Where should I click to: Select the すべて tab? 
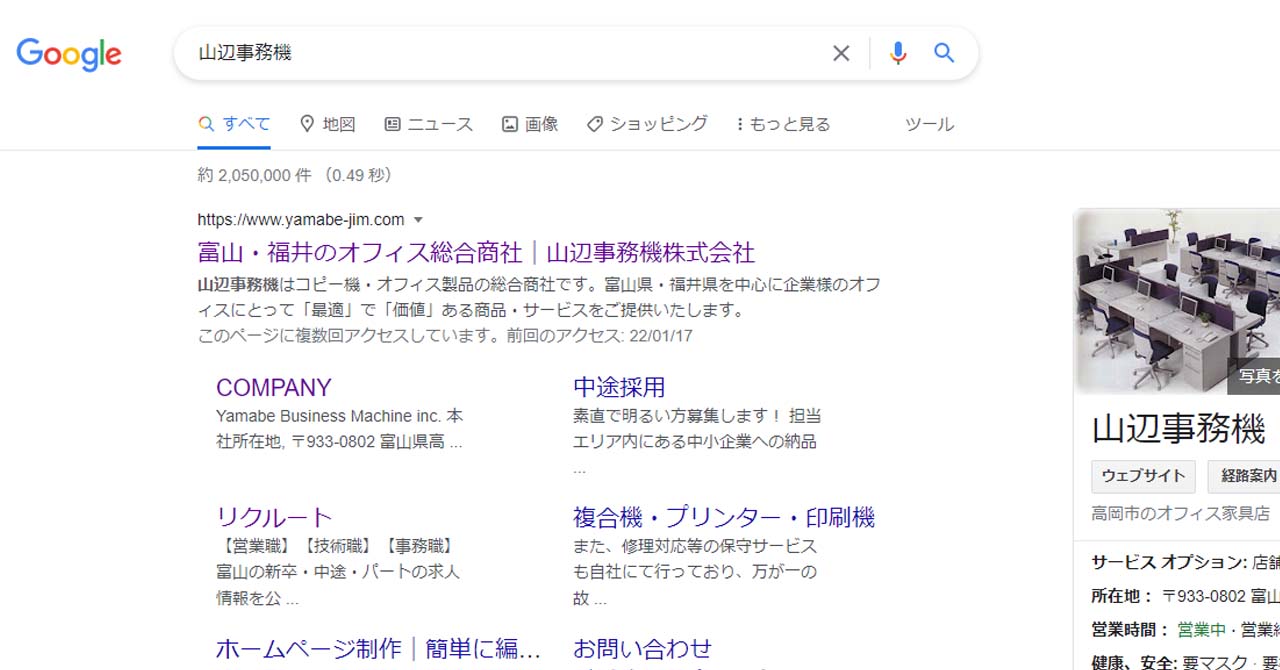[x=234, y=124]
